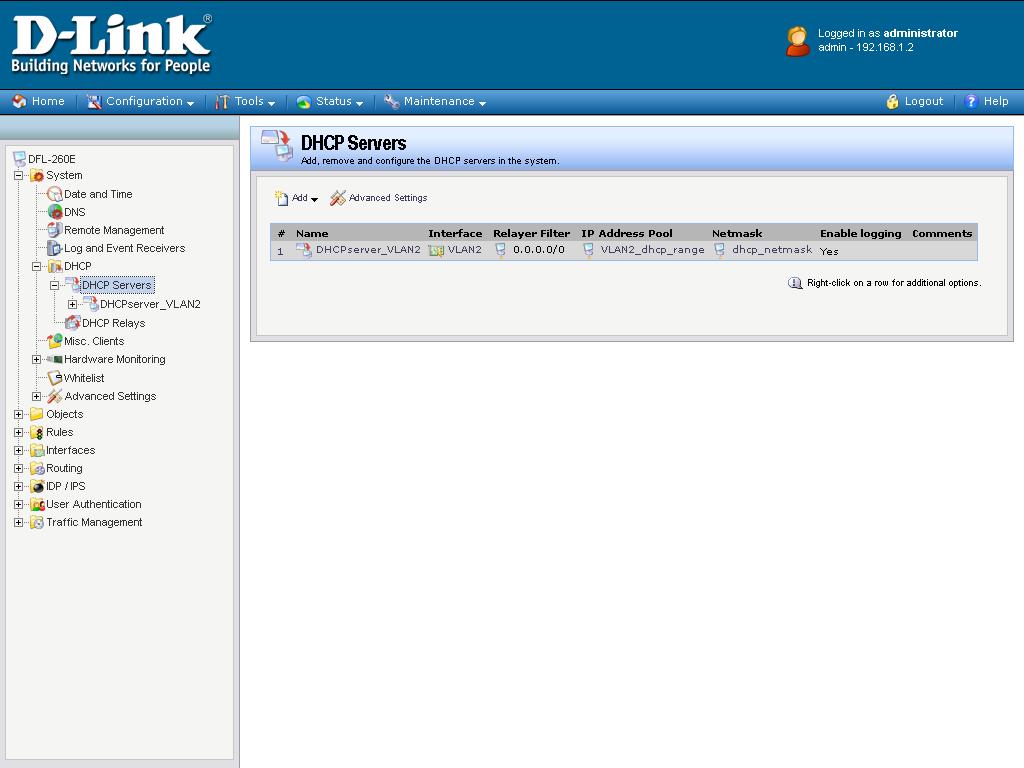Viewport: 1024px width, 768px height.
Task: Click the Date and Time clock icon
Action: (55, 194)
